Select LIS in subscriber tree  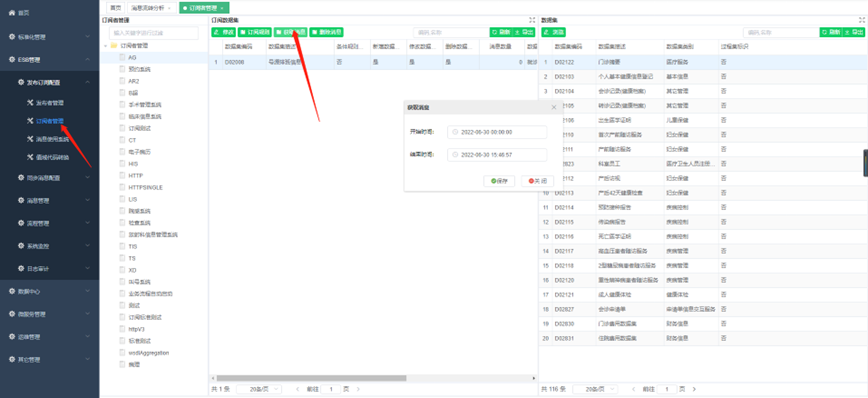(133, 199)
